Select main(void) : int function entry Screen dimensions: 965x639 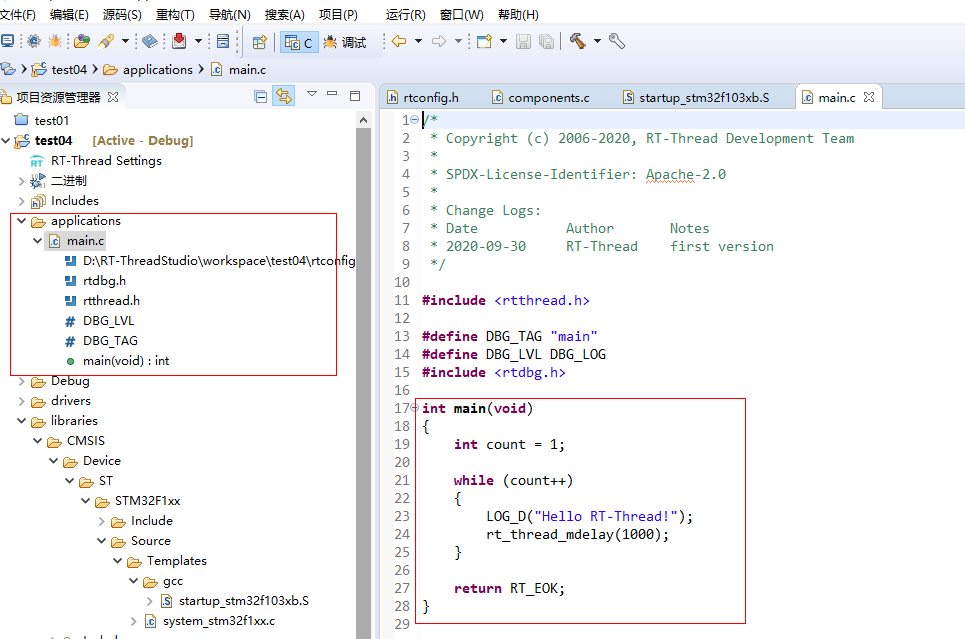pos(126,361)
